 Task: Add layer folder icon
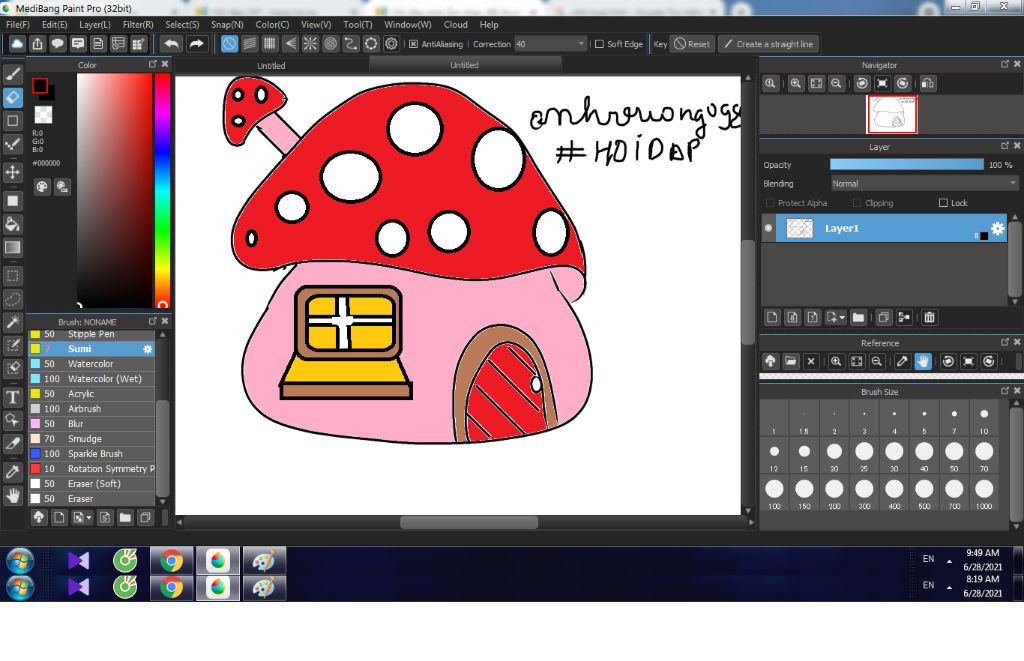[x=858, y=317]
